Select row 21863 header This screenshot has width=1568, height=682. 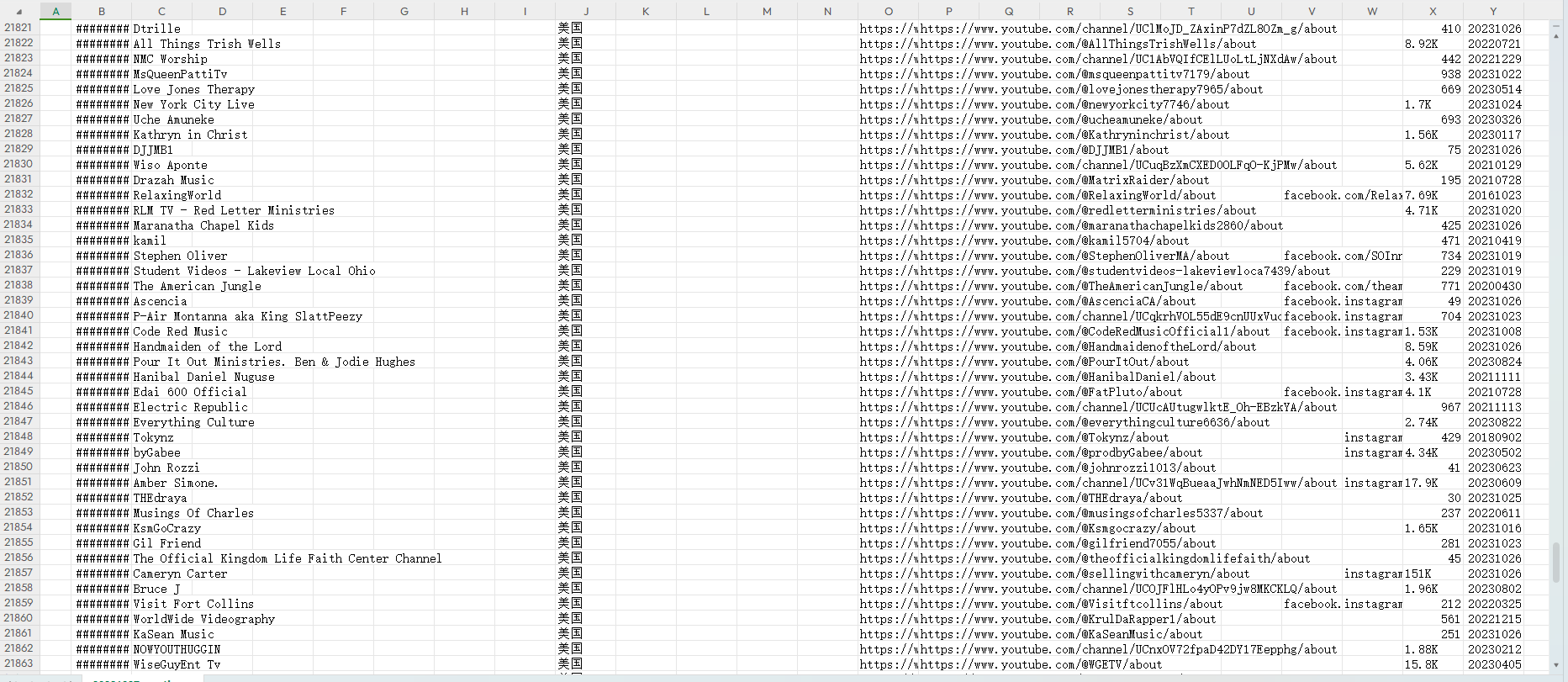(18, 663)
